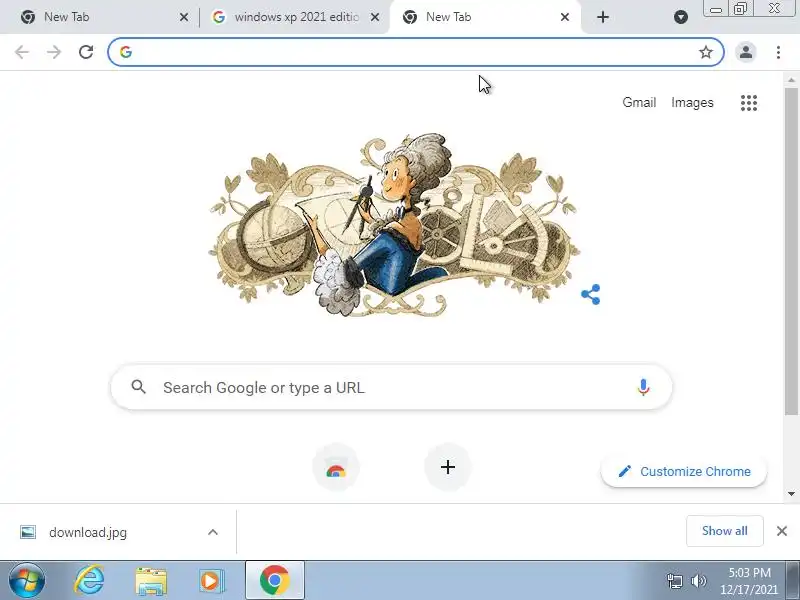The width and height of the screenshot is (800, 600).
Task: Bookmark this tab with the star icon
Action: coord(706,52)
